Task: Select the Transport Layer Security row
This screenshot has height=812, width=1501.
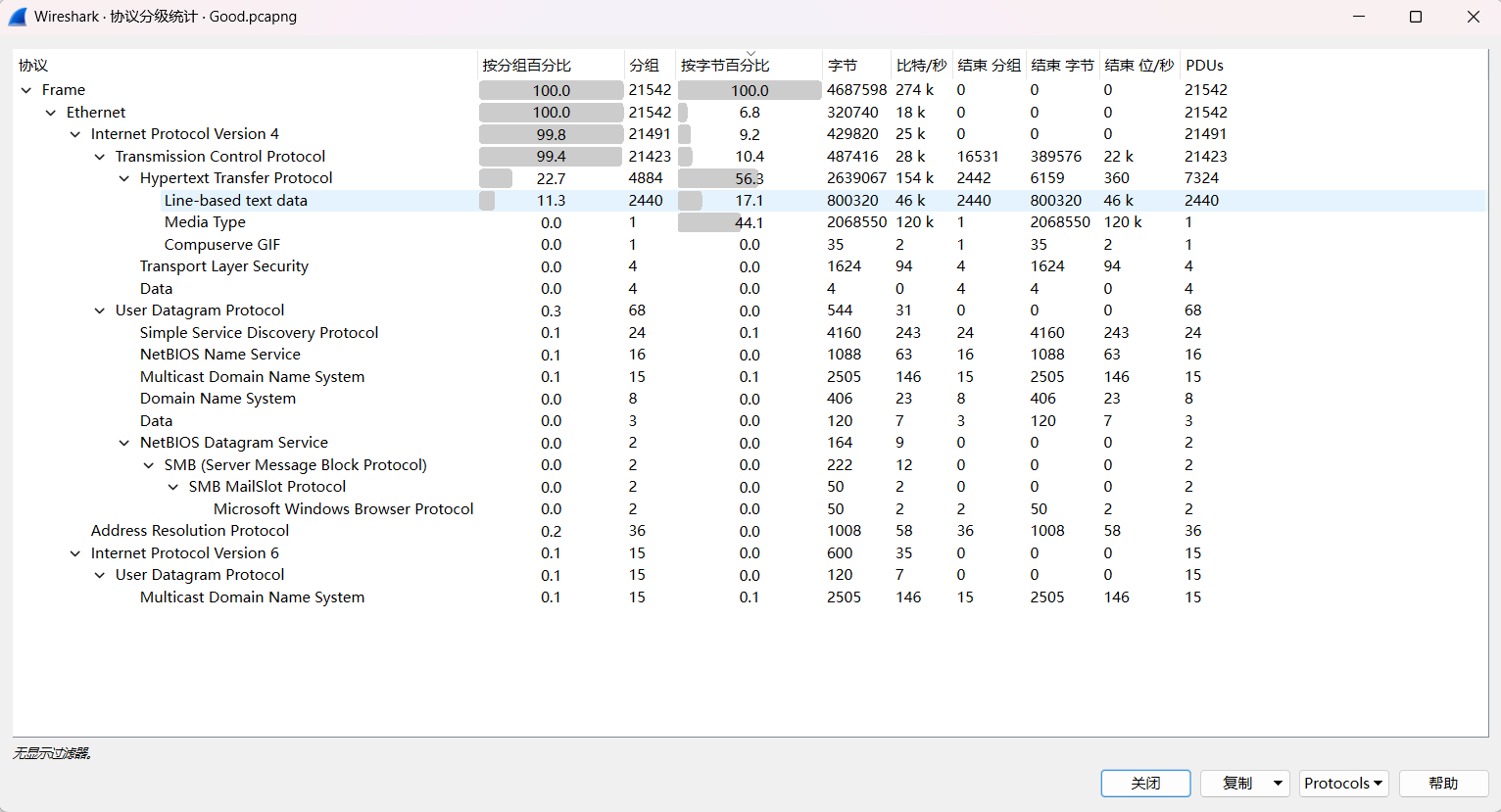Action: click(224, 266)
